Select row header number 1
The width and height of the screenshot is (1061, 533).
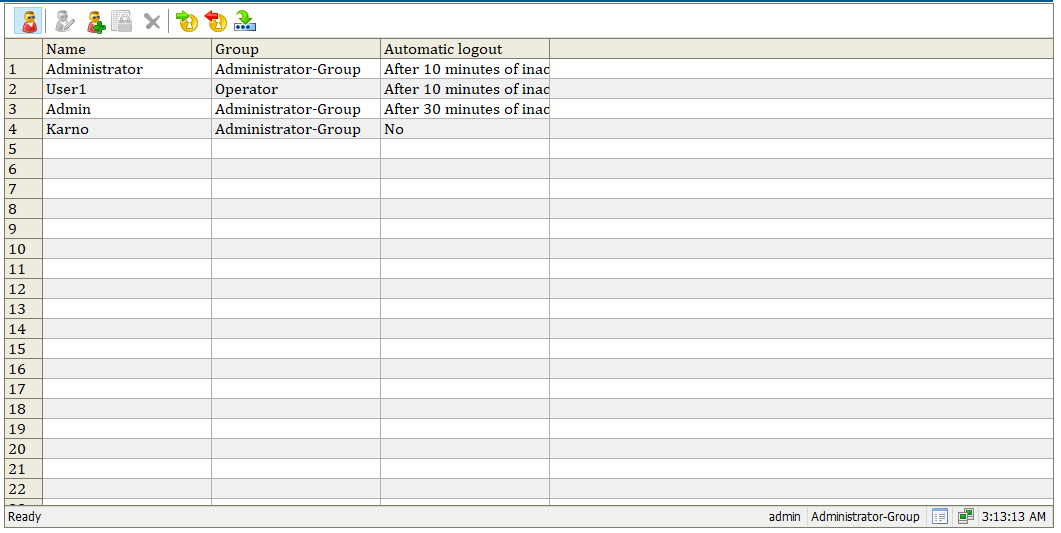[24, 69]
